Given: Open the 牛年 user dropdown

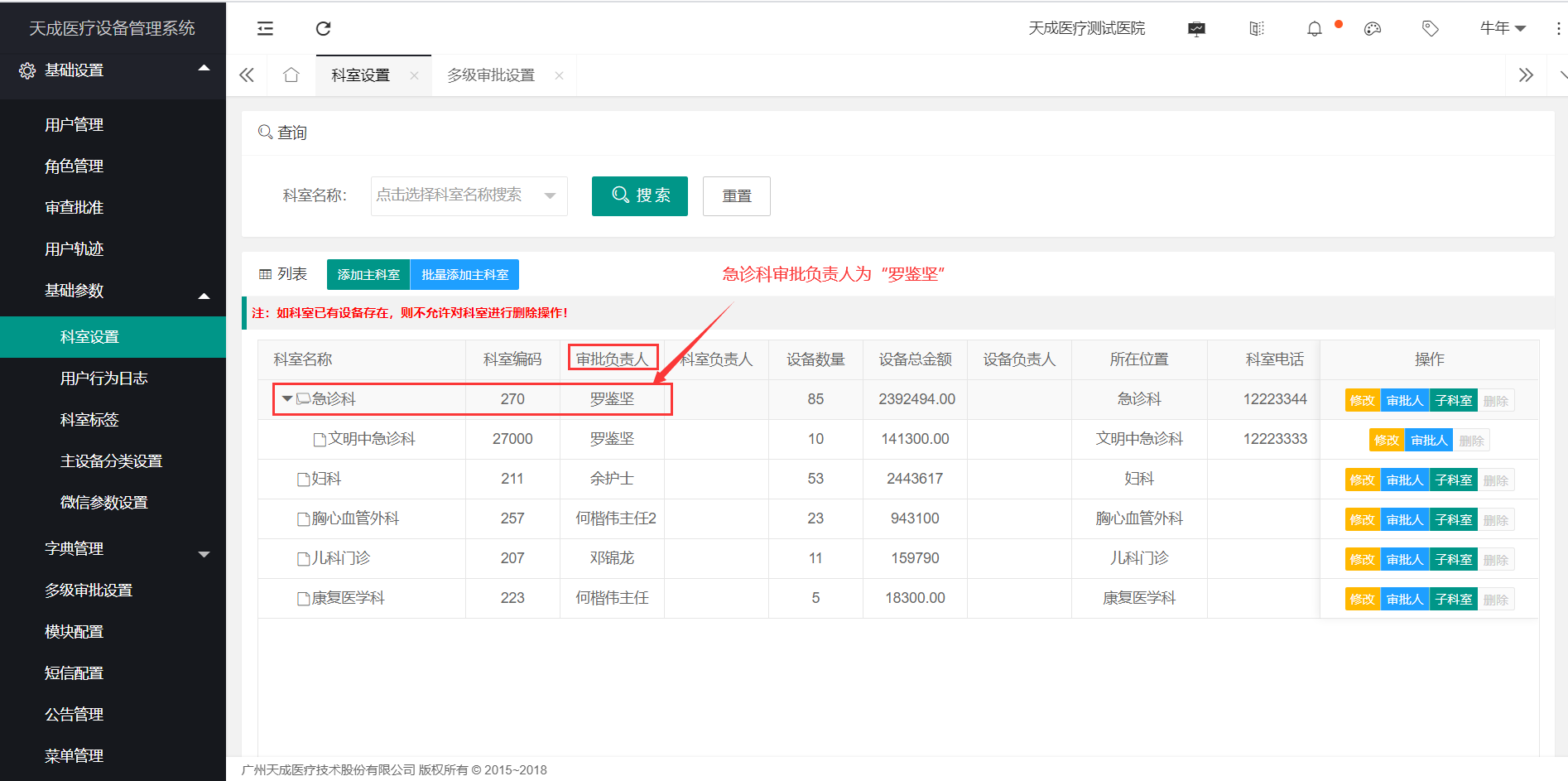Looking at the screenshot, I should [1503, 28].
